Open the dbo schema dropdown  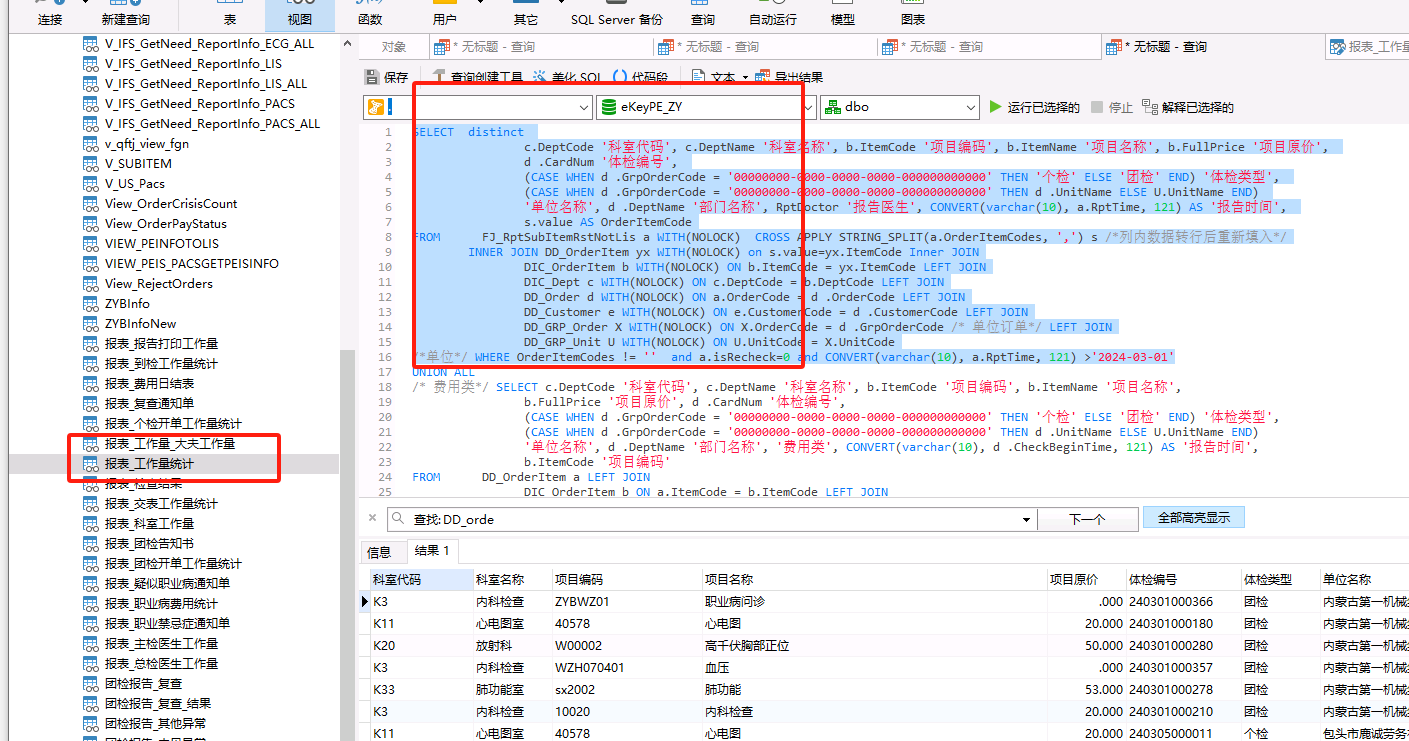click(899, 107)
